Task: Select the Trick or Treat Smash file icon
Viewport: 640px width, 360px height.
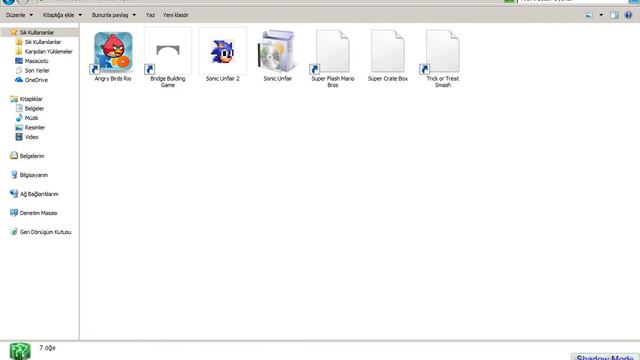Action: [442, 51]
